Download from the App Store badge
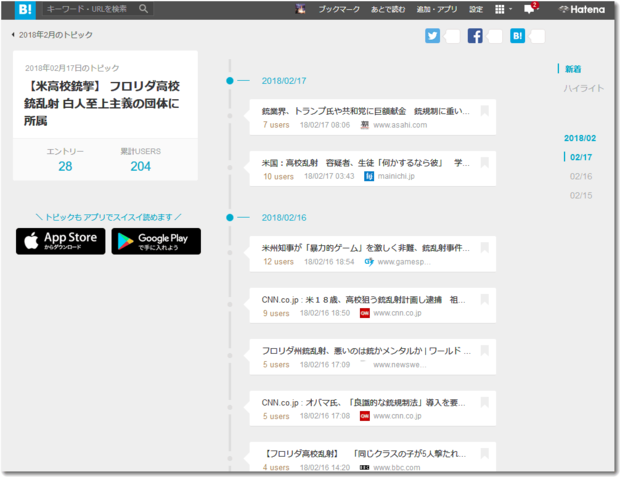 60,241
